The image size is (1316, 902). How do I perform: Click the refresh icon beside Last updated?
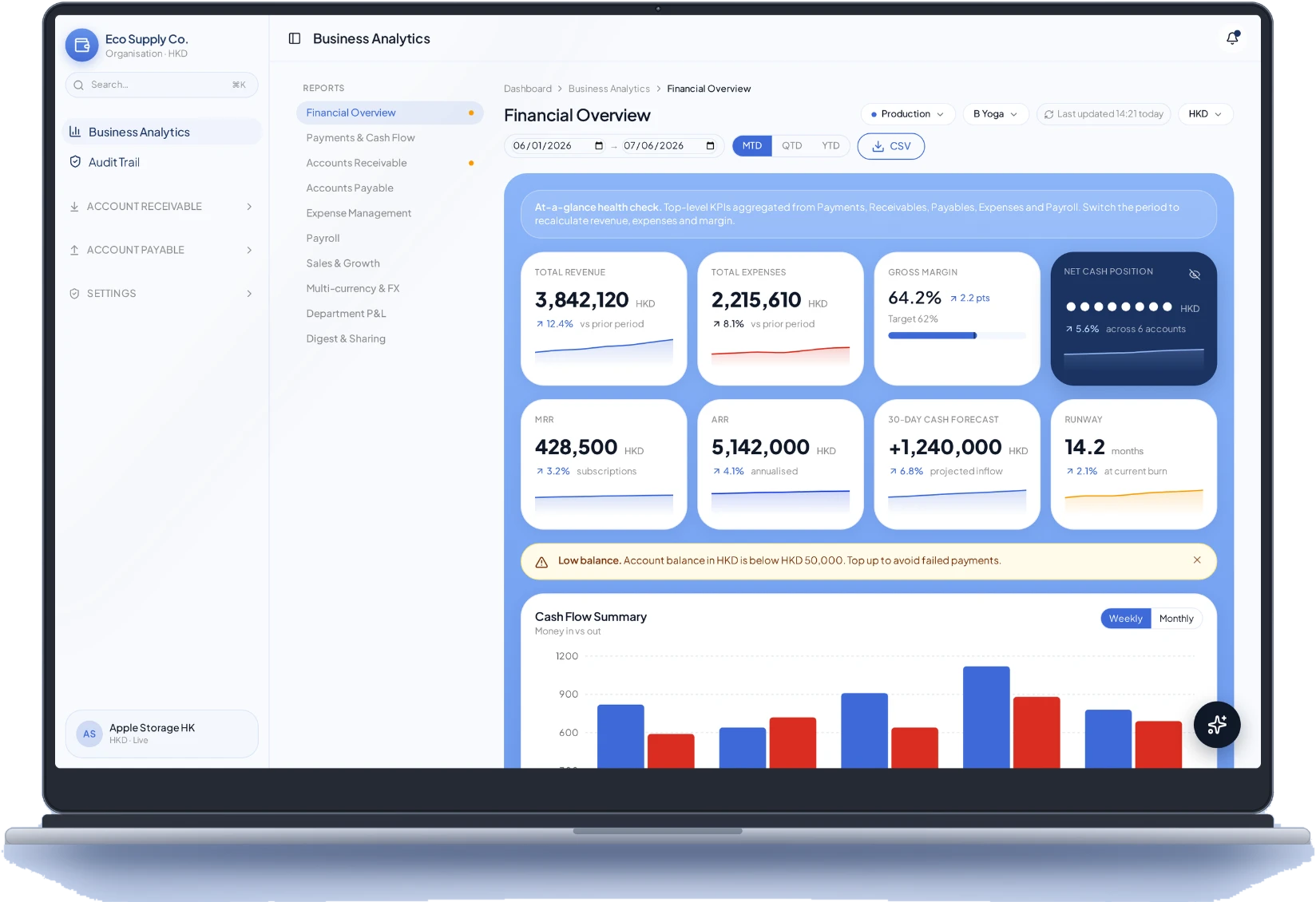(x=1048, y=114)
